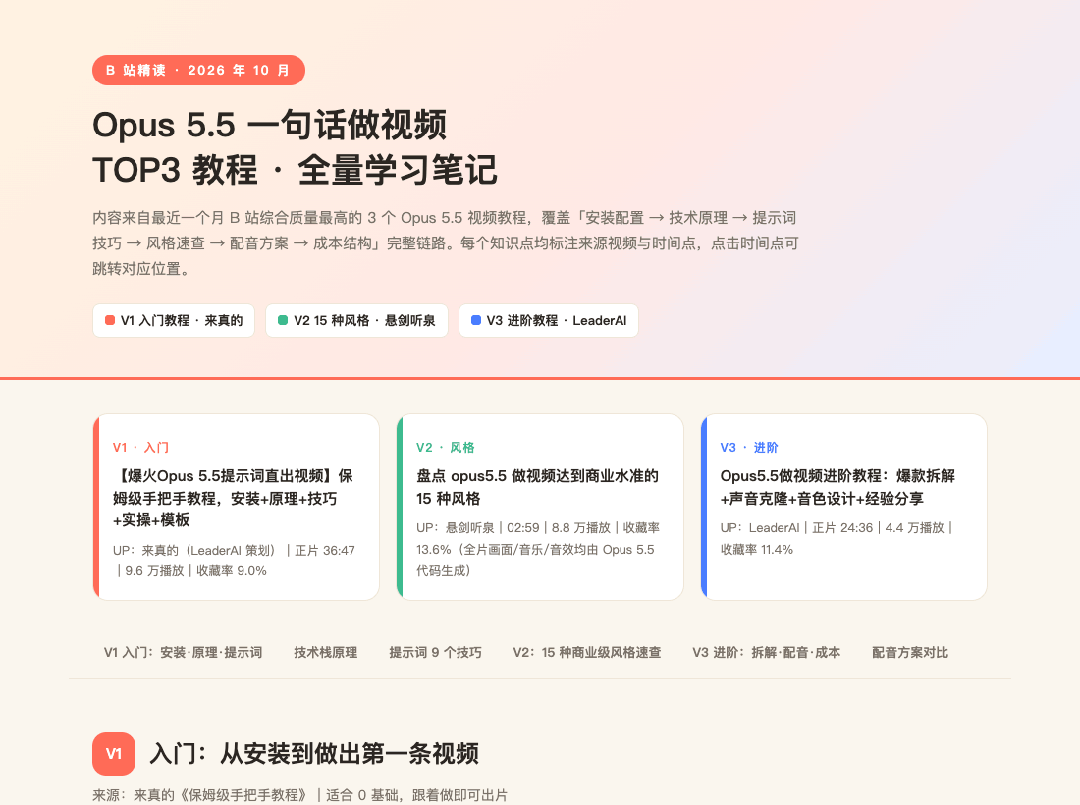Jump to the 'V3 进阶教程 · LeaderAI' chip

tap(548, 321)
